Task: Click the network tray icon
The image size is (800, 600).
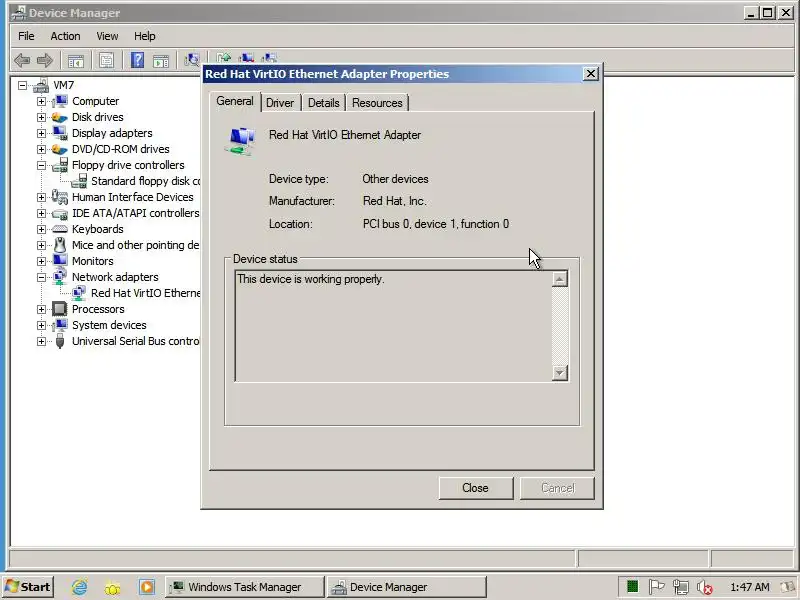Action: tap(680, 587)
